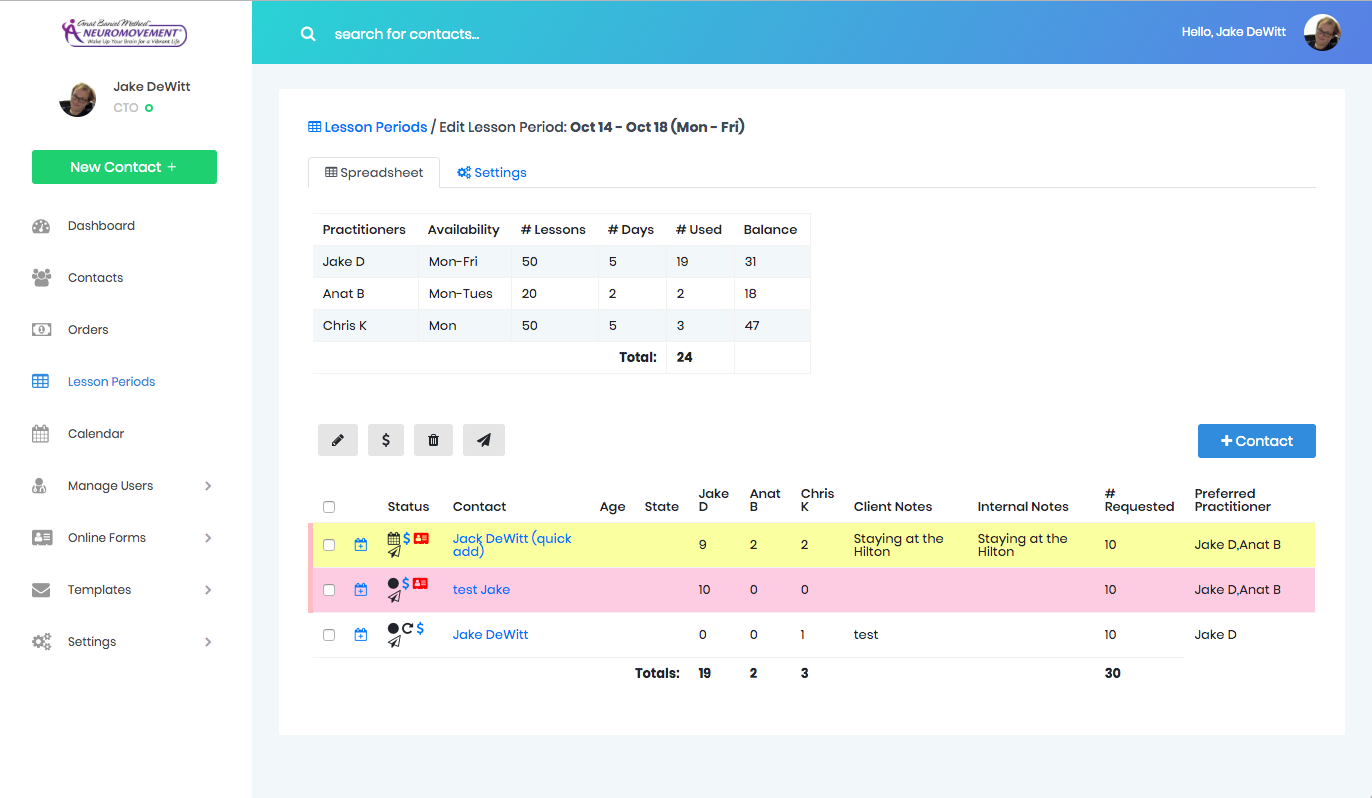Click the search magnifier icon
The width and height of the screenshot is (1372, 798).
click(308, 34)
